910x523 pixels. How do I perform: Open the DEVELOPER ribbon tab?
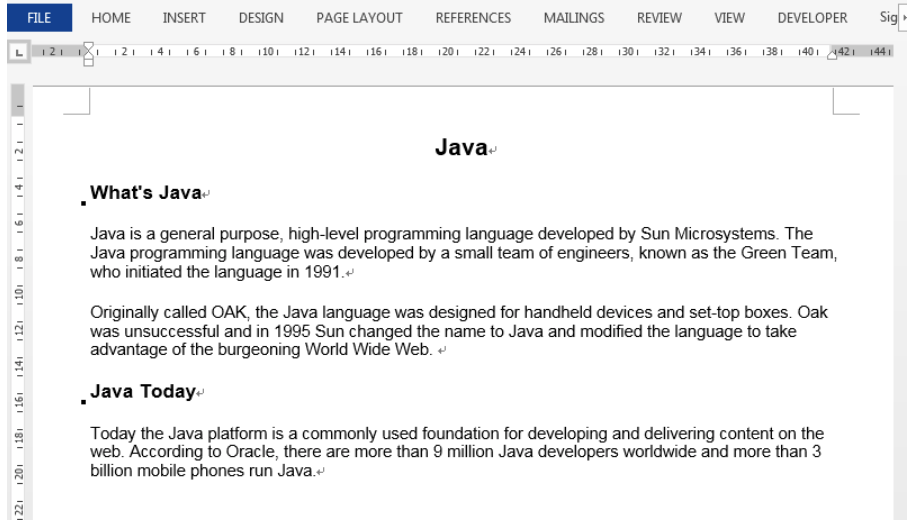coord(812,18)
